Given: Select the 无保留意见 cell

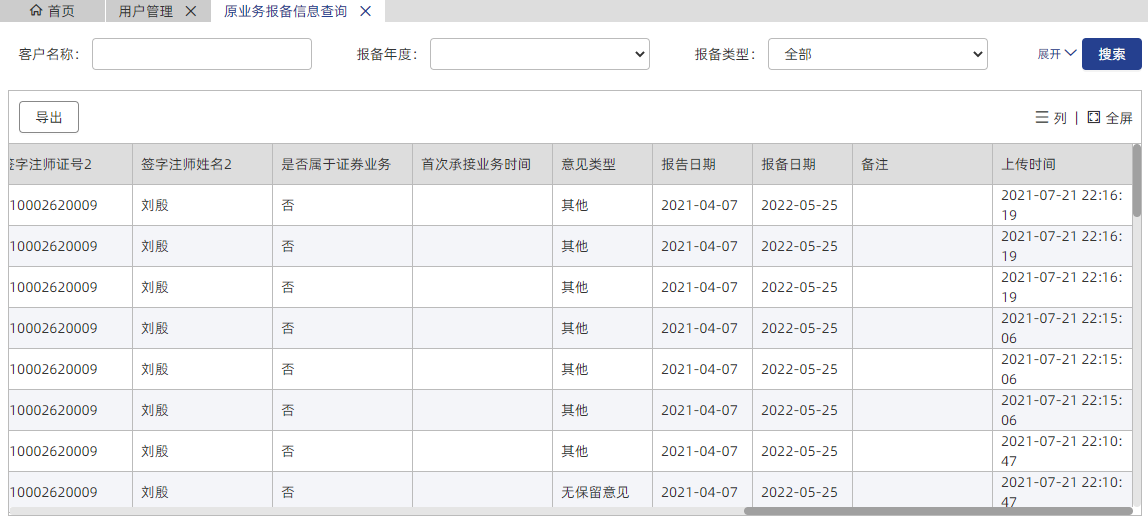Looking at the screenshot, I should [595, 492].
